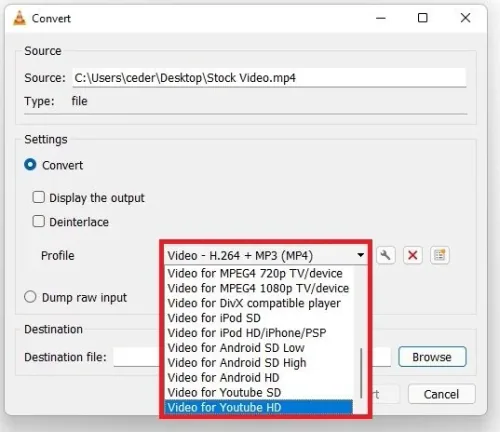Choose Video for Android HD profile
Viewport: 500px width, 432px height.
coord(259,377)
